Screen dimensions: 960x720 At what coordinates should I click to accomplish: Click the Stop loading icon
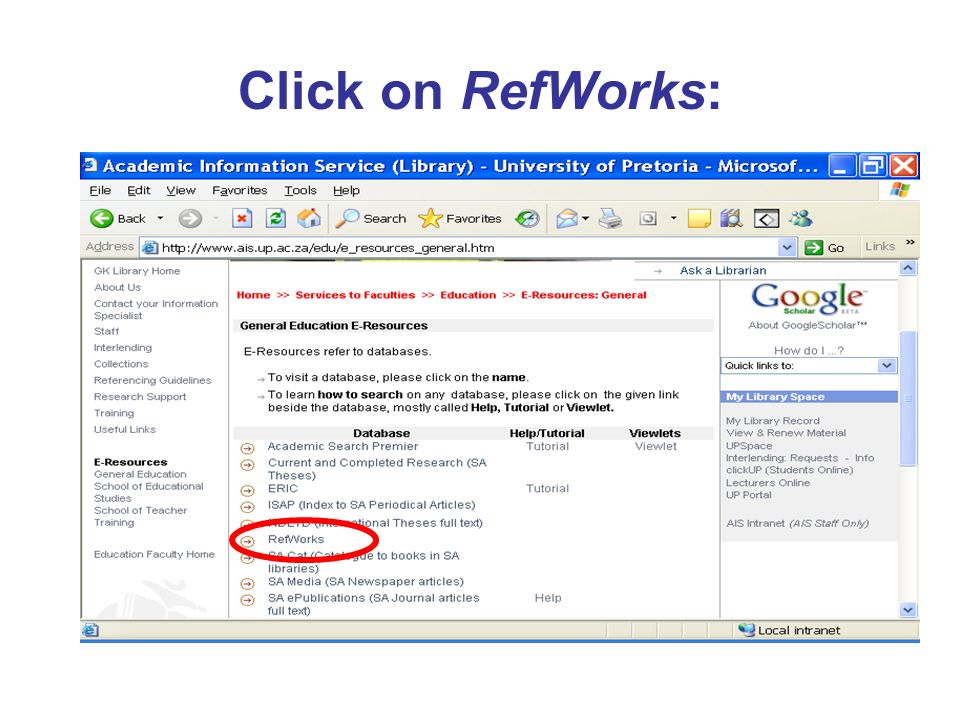(x=242, y=218)
